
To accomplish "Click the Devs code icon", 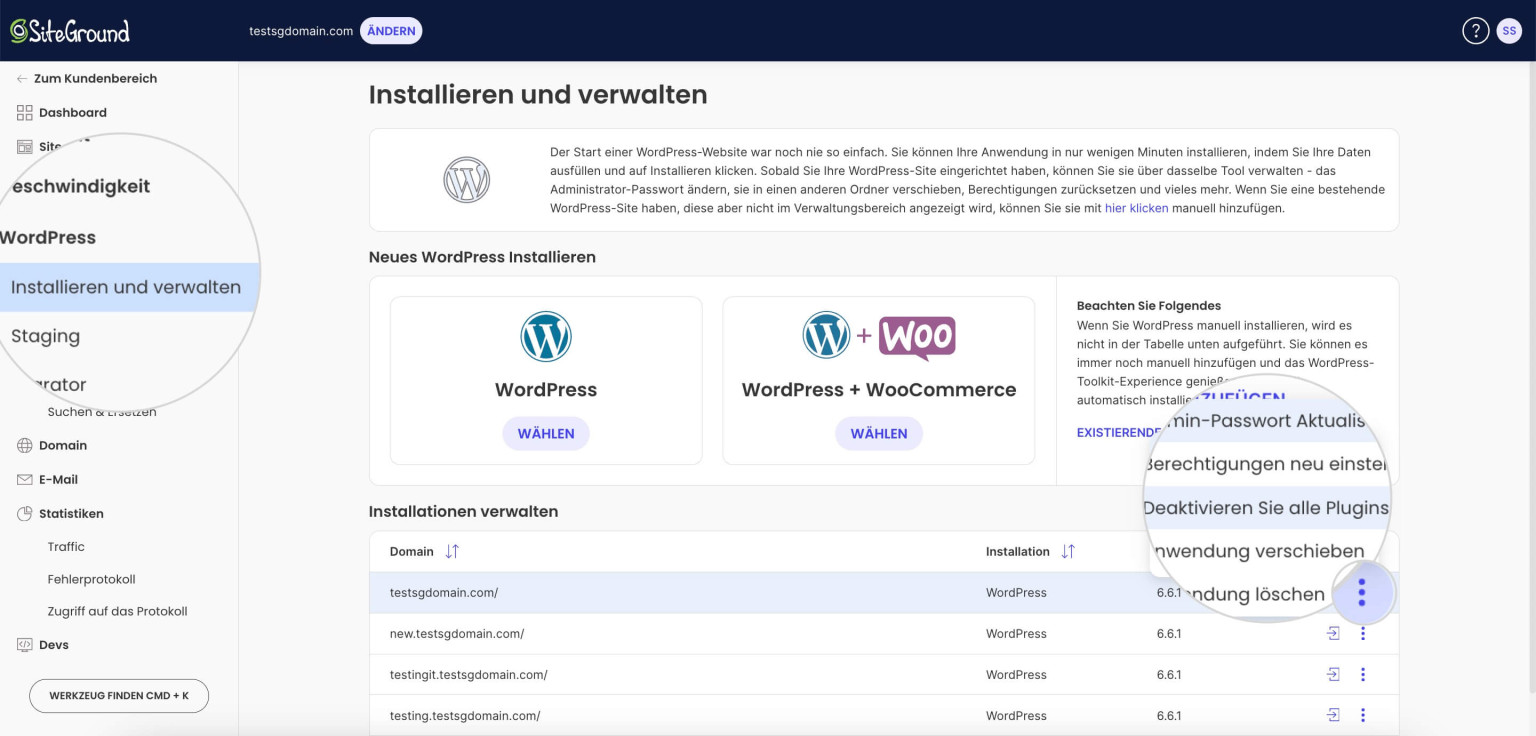I will tap(25, 645).
